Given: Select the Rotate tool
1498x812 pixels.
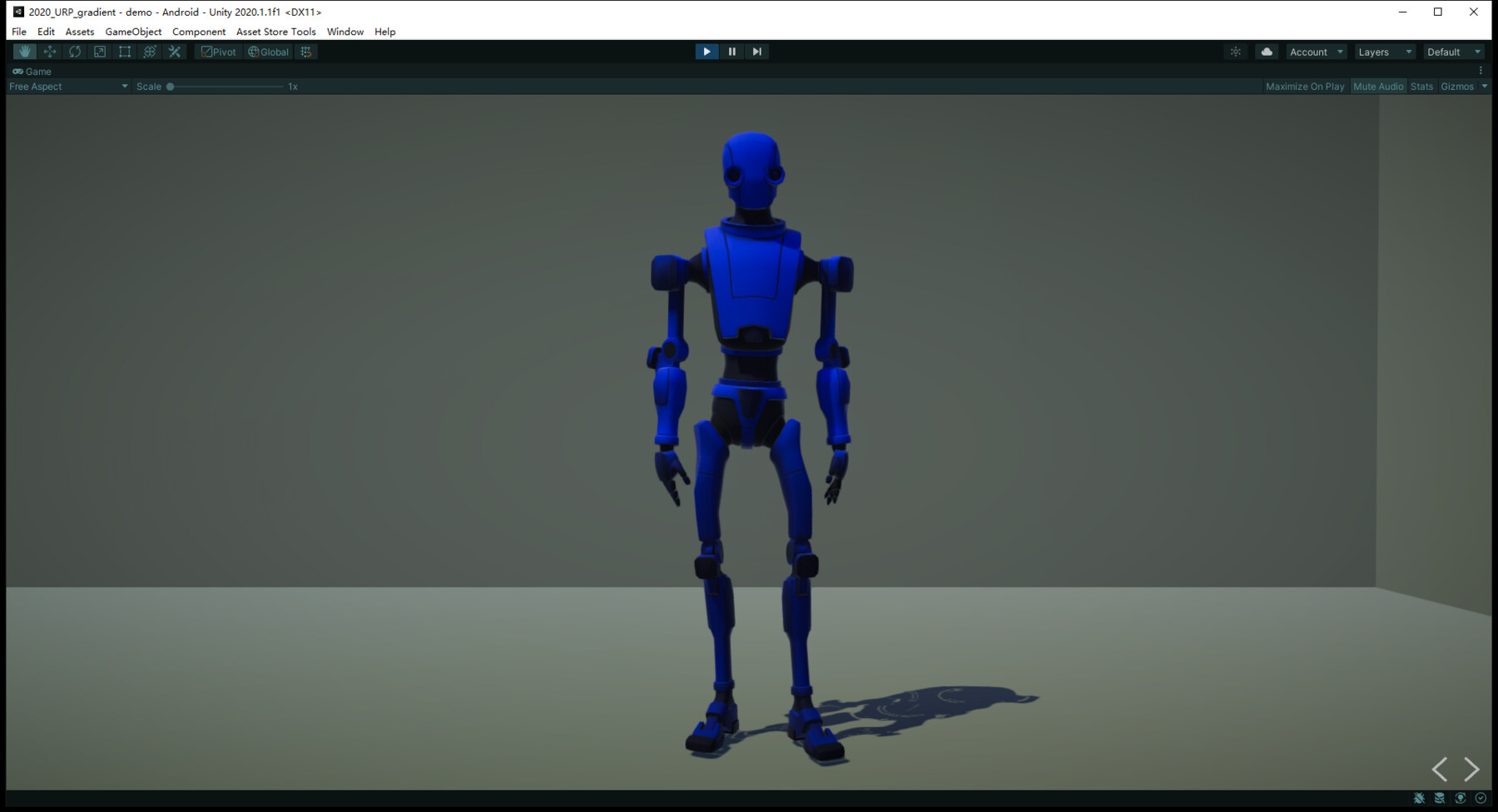Looking at the screenshot, I should coord(75,52).
